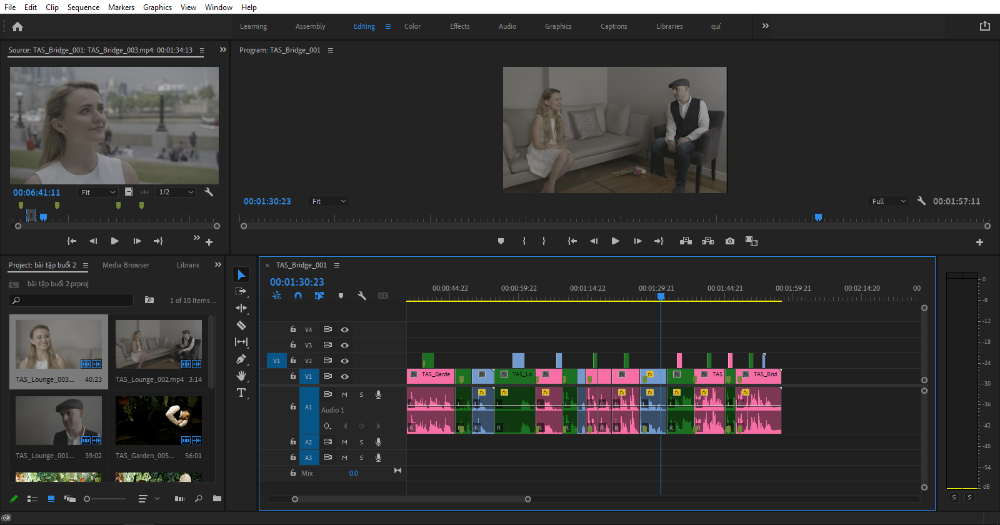The height and width of the screenshot is (525, 1000).
Task: Step back one frame in Source monitor
Action: point(93,241)
